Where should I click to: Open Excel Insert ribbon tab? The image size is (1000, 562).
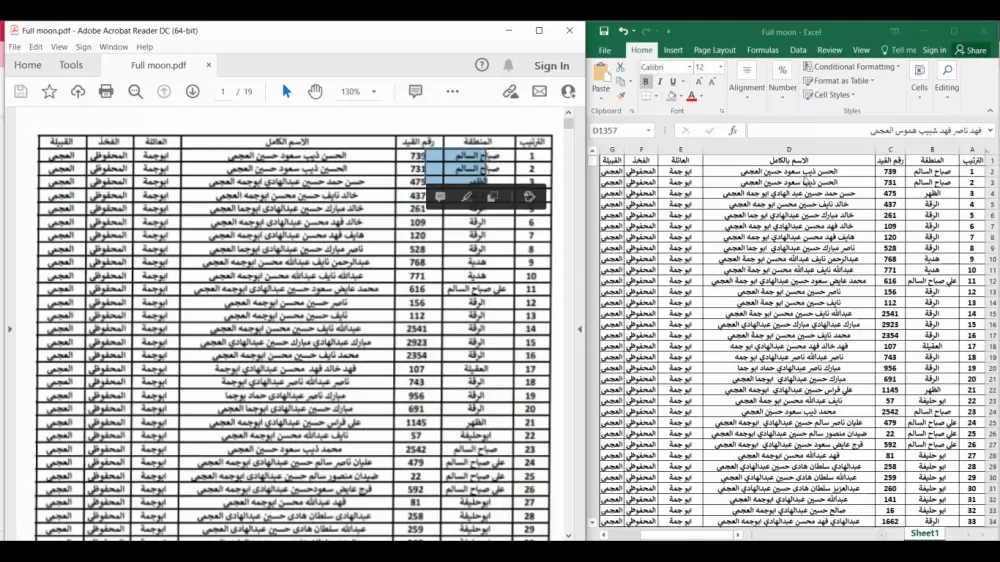click(x=673, y=50)
